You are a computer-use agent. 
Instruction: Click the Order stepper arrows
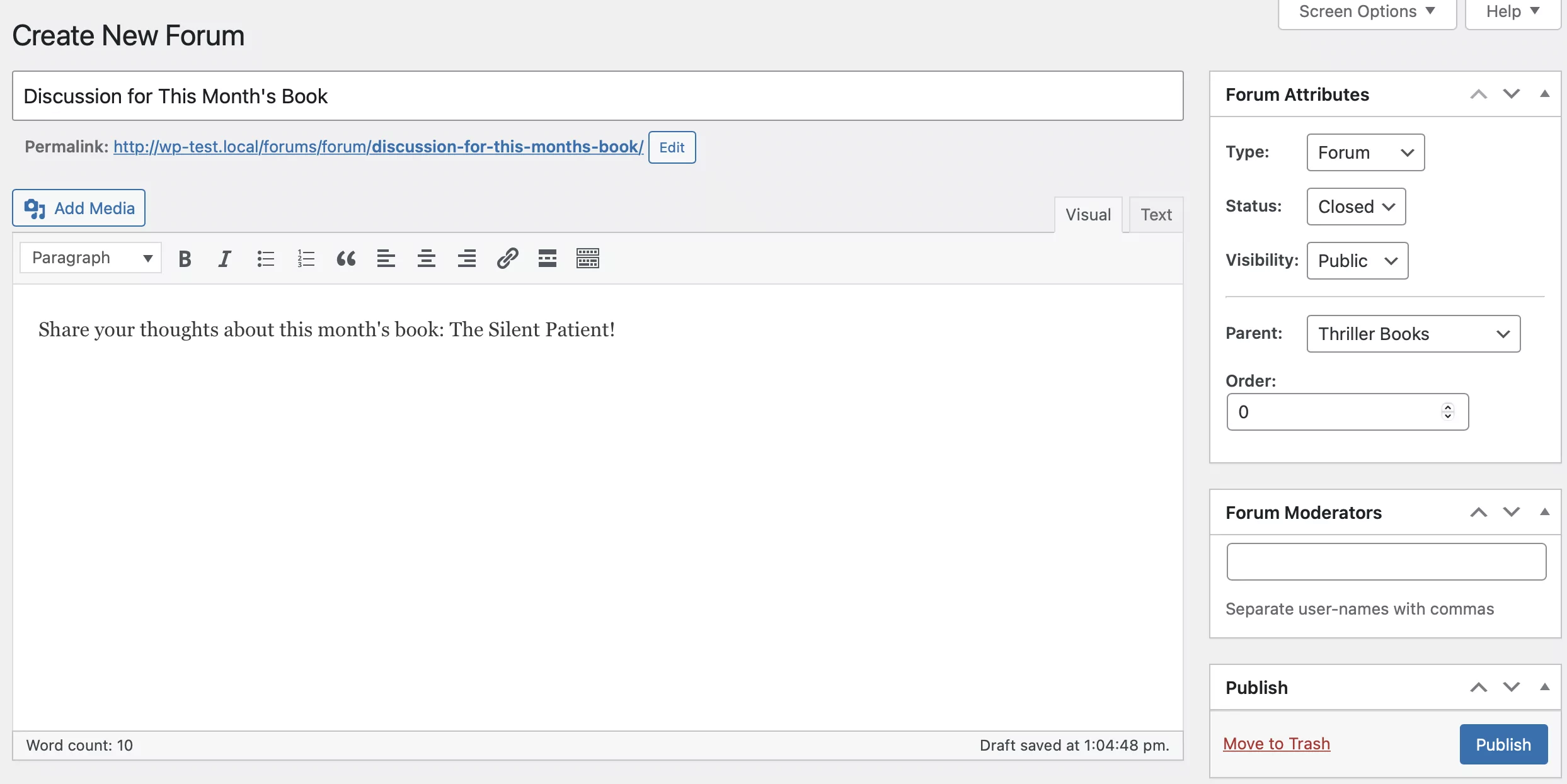[x=1447, y=412]
